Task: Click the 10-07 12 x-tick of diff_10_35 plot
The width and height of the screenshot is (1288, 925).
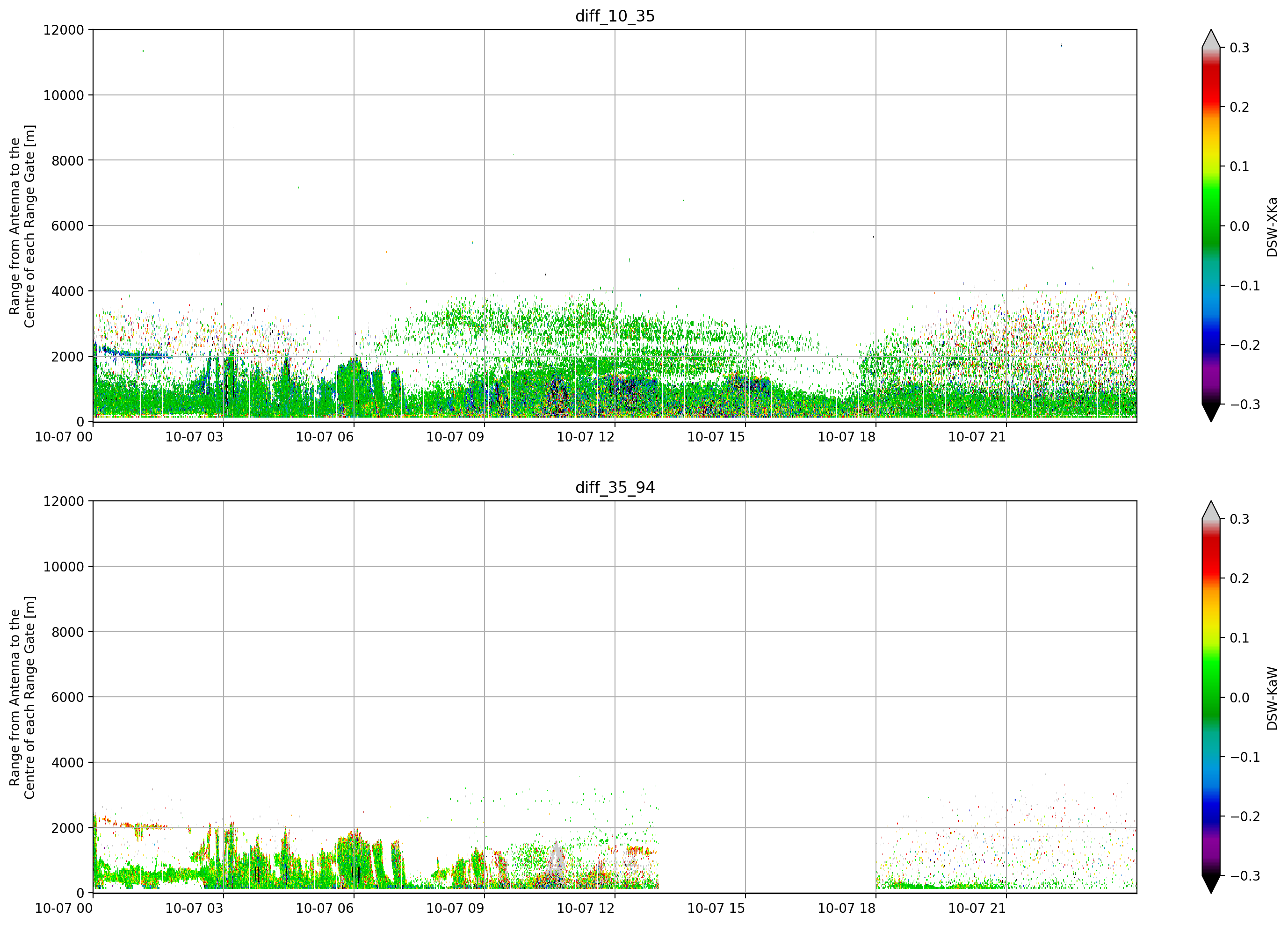Action: [x=586, y=437]
